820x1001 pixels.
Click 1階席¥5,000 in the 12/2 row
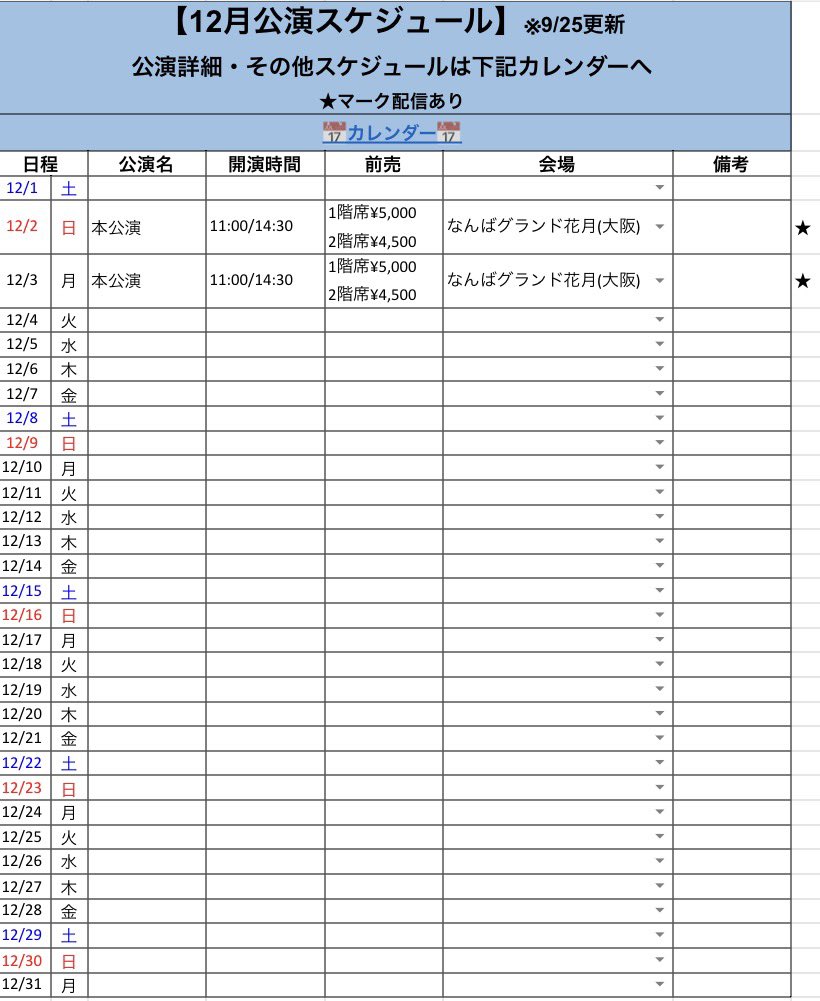[372, 213]
